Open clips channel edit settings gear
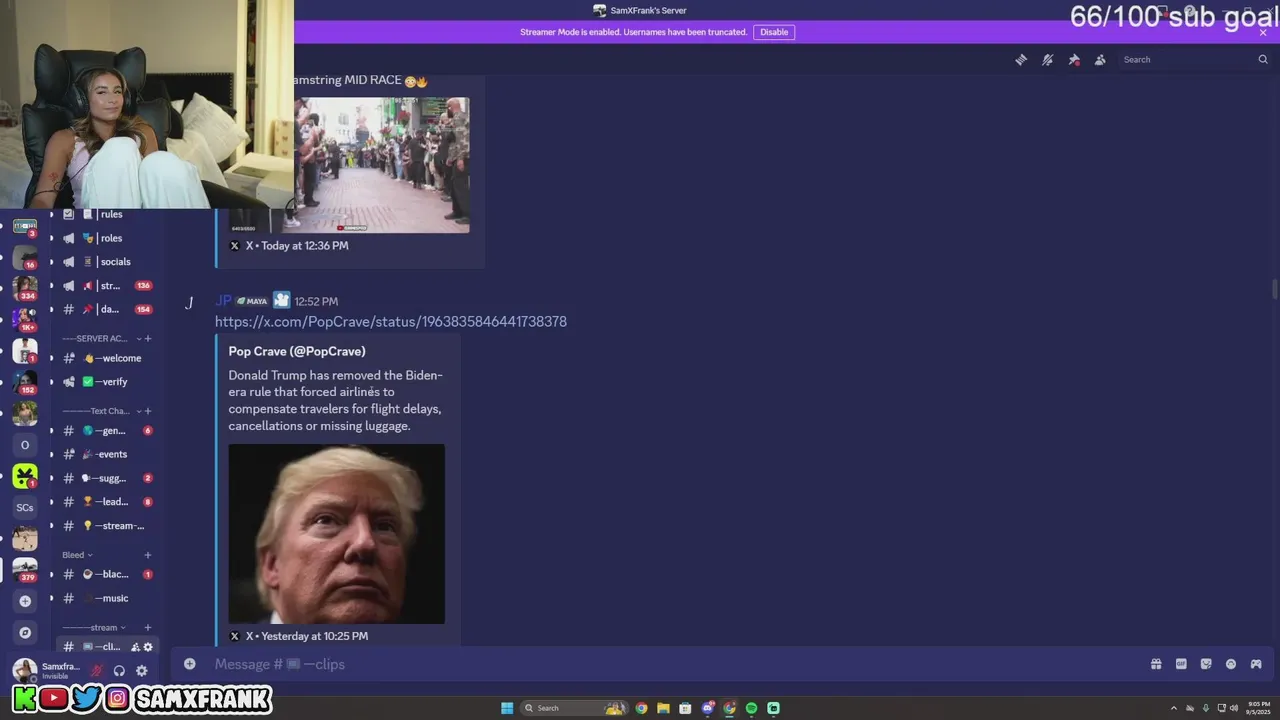Screen dimensions: 1280x720 pyautogui.click(x=148, y=647)
